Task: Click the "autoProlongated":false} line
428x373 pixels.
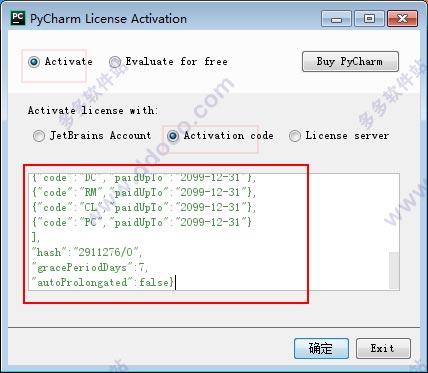Action: [103, 282]
